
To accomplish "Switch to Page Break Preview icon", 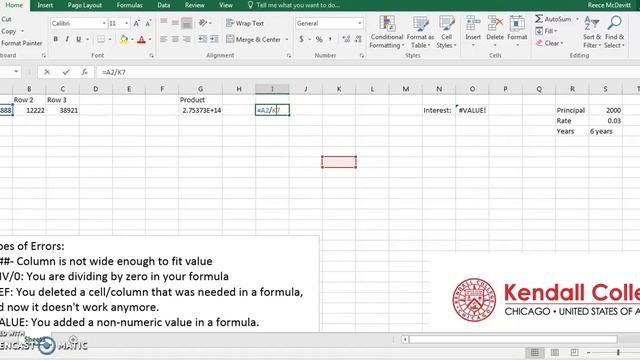I will (574, 352).
